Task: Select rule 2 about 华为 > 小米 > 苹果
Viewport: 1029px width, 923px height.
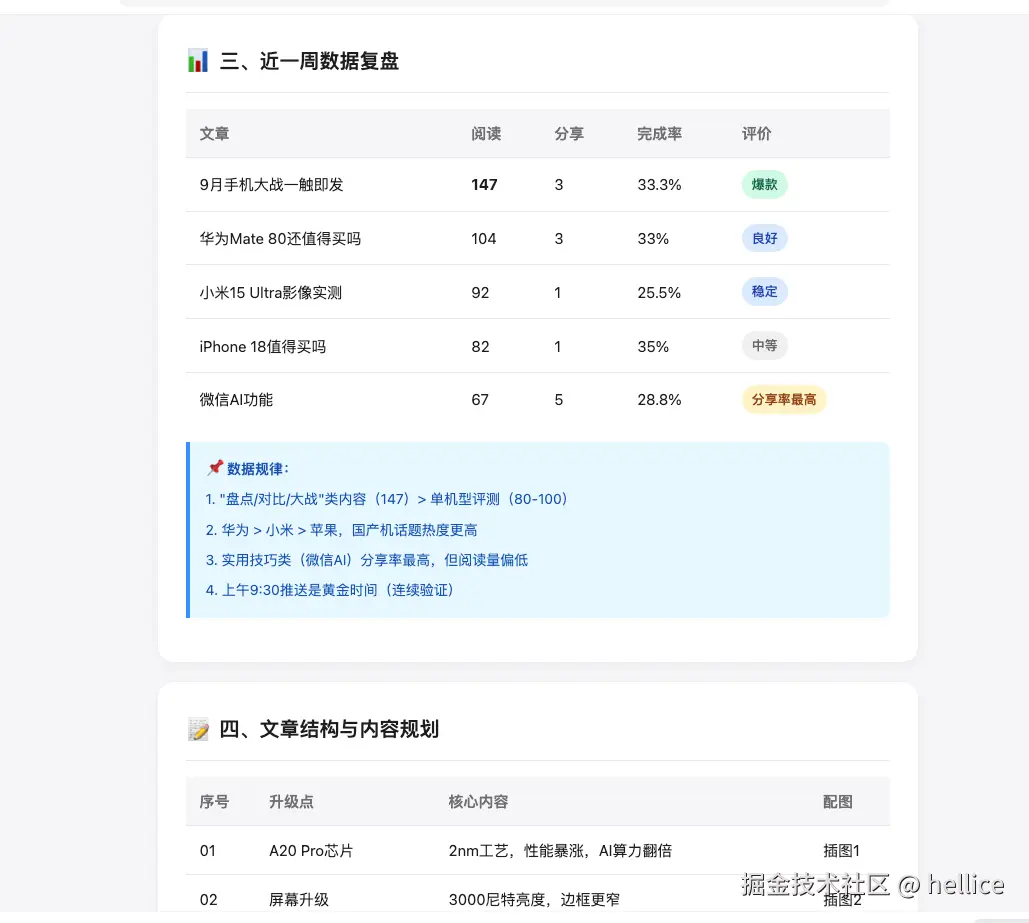Action: (341, 530)
